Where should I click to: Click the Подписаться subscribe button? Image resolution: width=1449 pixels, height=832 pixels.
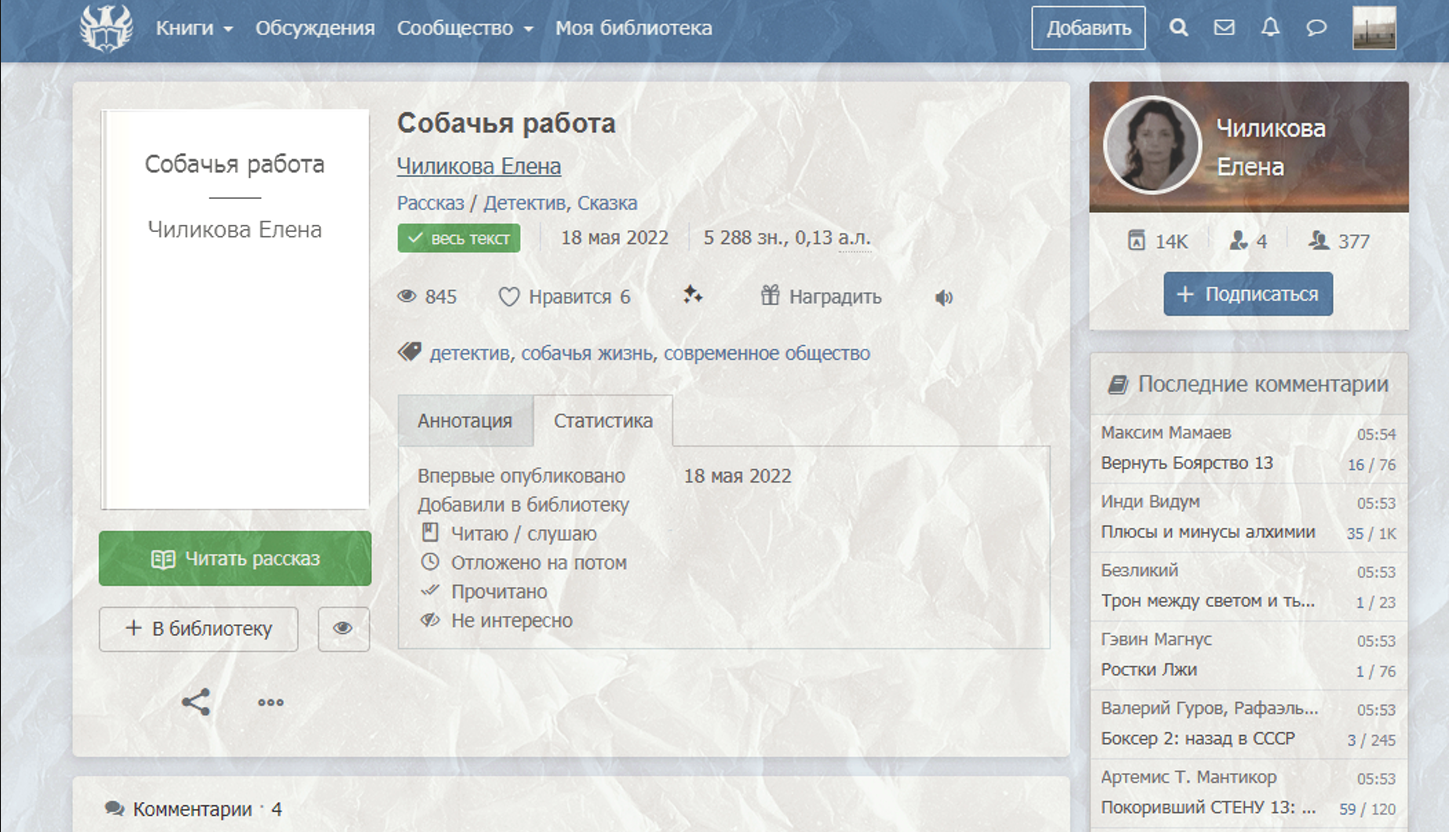click(x=1248, y=294)
